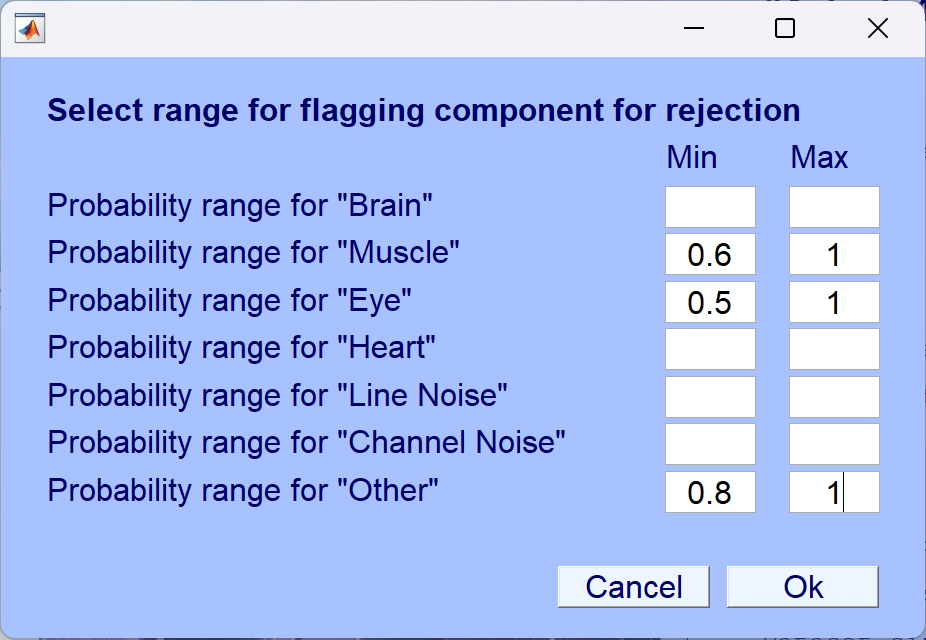Select the Muscle Max field showing 1

click(834, 254)
